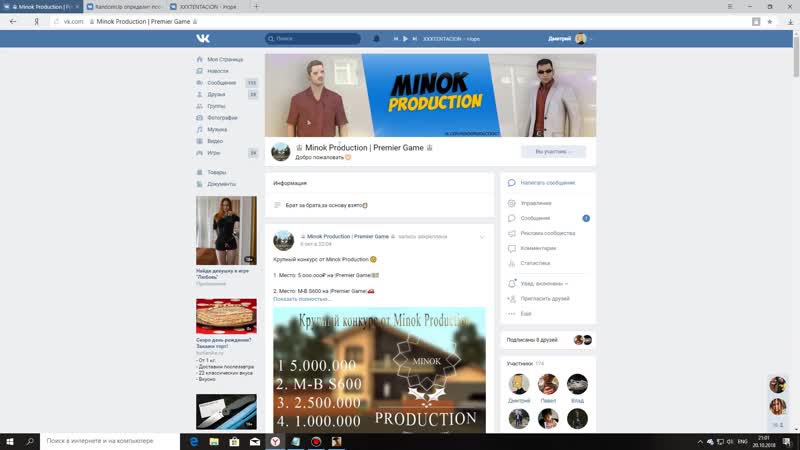
Task: Switch to the RandomUp browser tab
Action: (125, 7)
